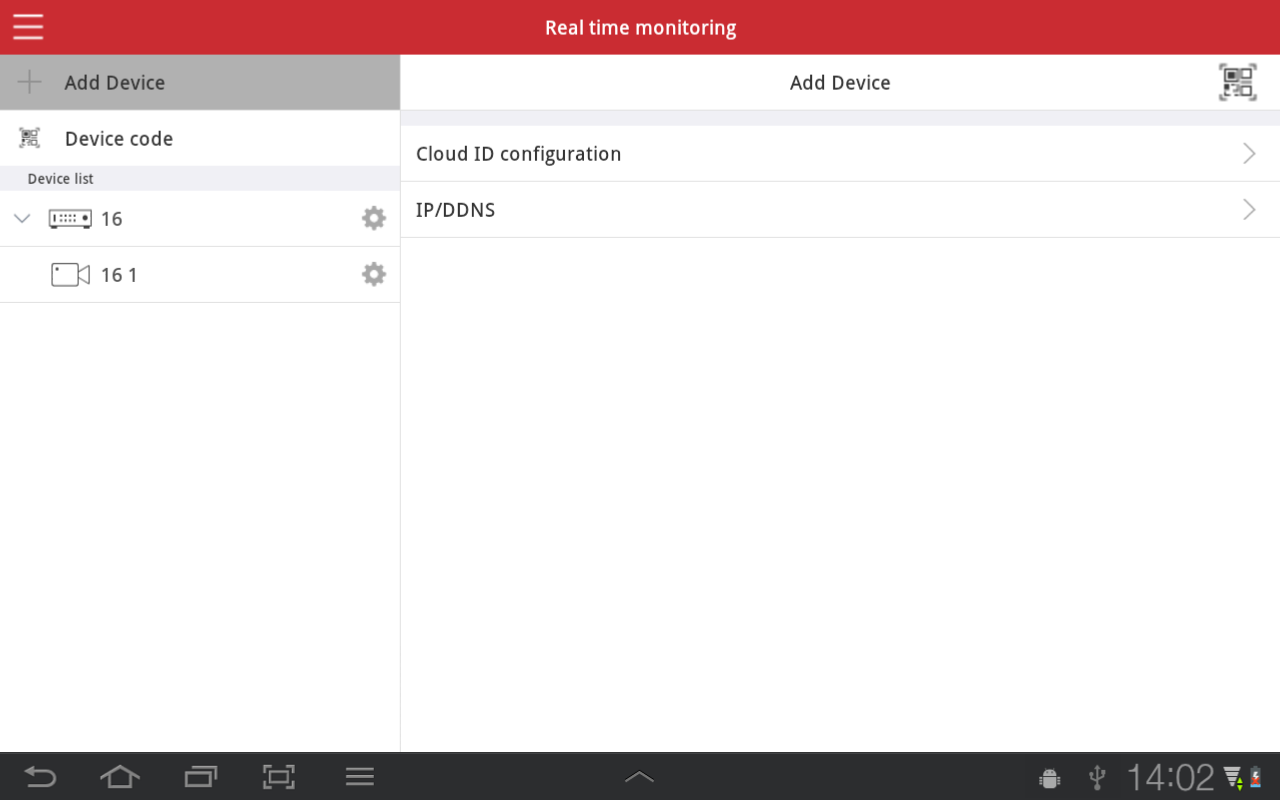Image resolution: width=1280 pixels, height=800 pixels.
Task: Open the chevron for IP/DDNS
Action: tap(1249, 209)
